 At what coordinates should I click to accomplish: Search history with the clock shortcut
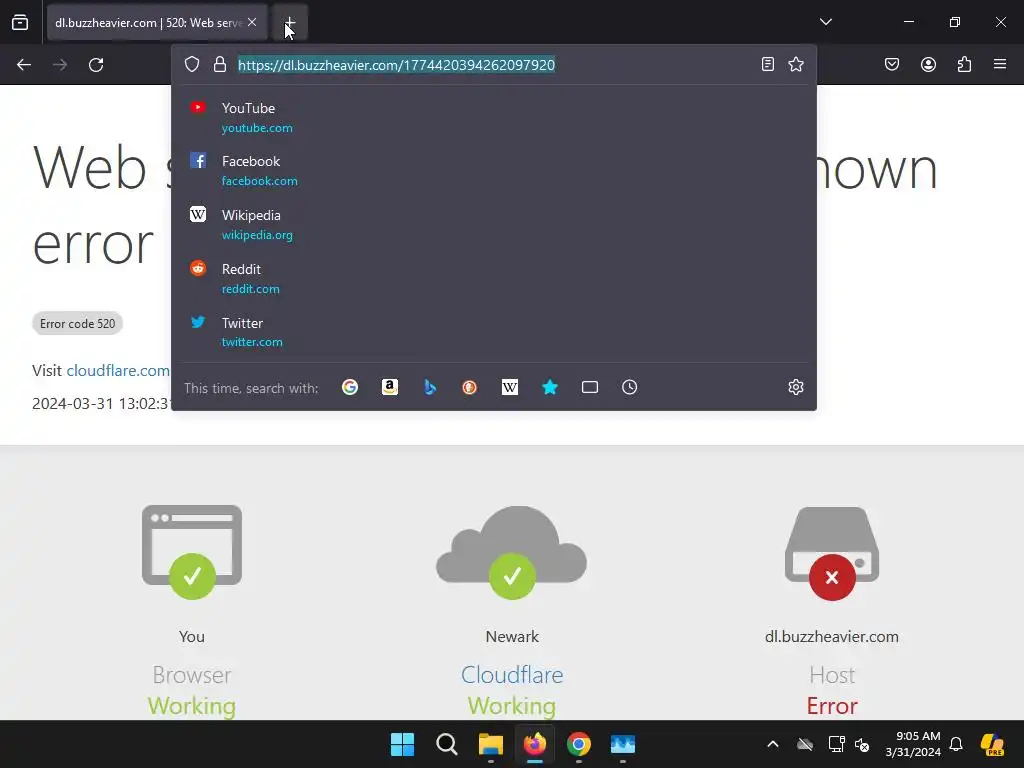pyautogui.click(x=630, y=387)
